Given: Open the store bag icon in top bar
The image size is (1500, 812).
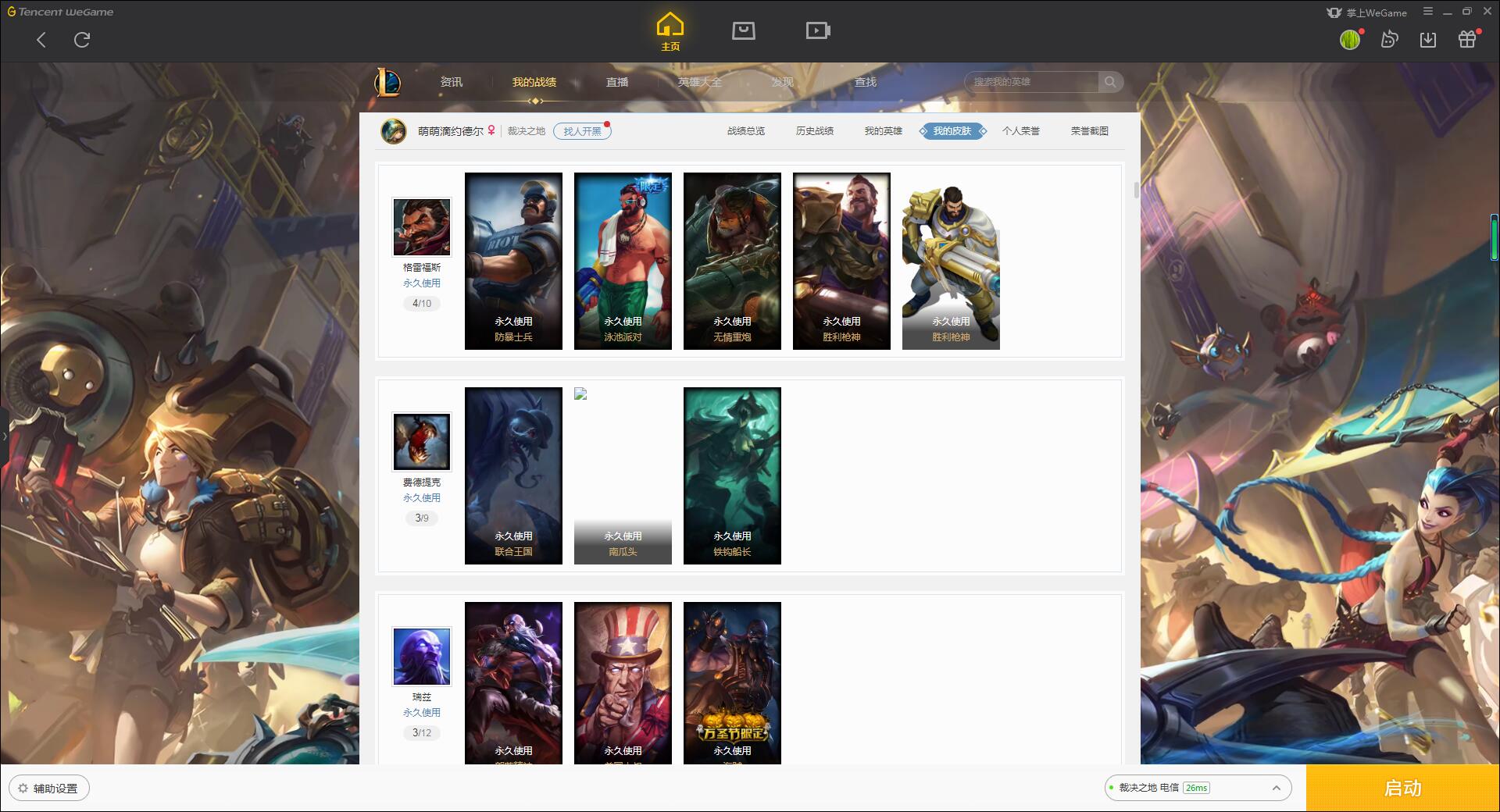Looking at the screenshot, I should pyautogui.click(x=743, y=30).
